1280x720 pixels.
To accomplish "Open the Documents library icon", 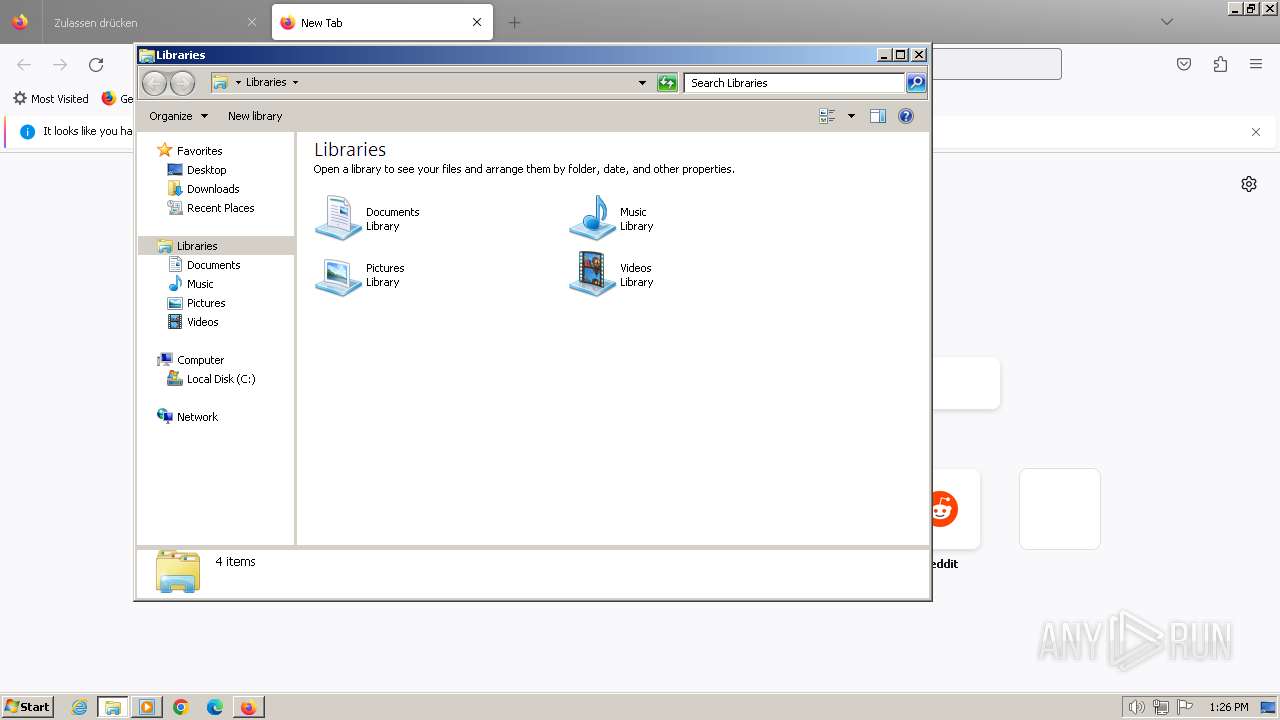I will click(338, 218).
